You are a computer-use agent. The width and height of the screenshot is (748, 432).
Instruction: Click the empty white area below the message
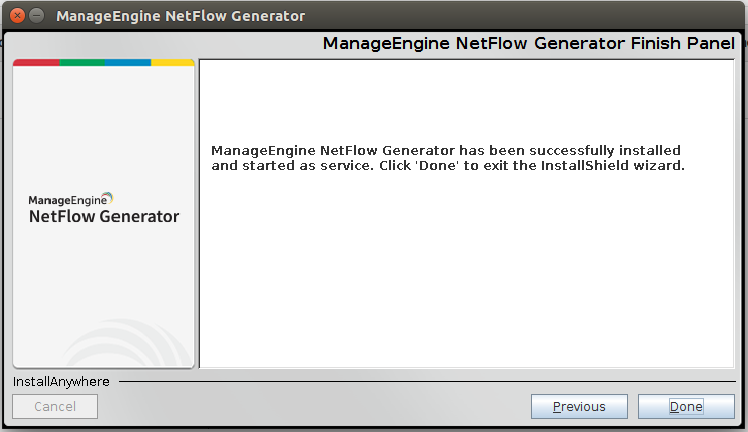[466, 280]
